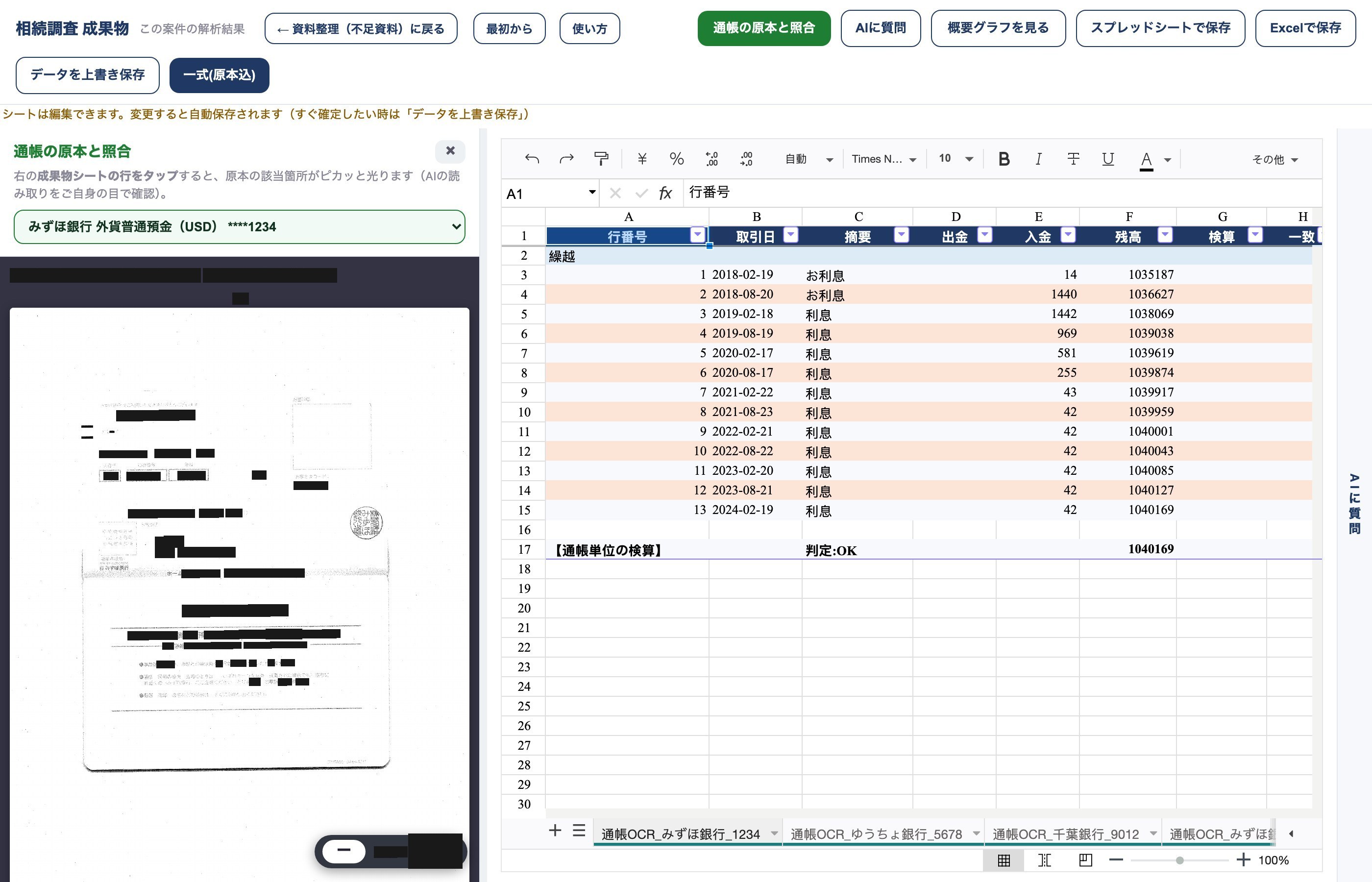Zoom in the spreadsheet
The height and width of the screenshot is (882, 1372).
click(1243, 859)
